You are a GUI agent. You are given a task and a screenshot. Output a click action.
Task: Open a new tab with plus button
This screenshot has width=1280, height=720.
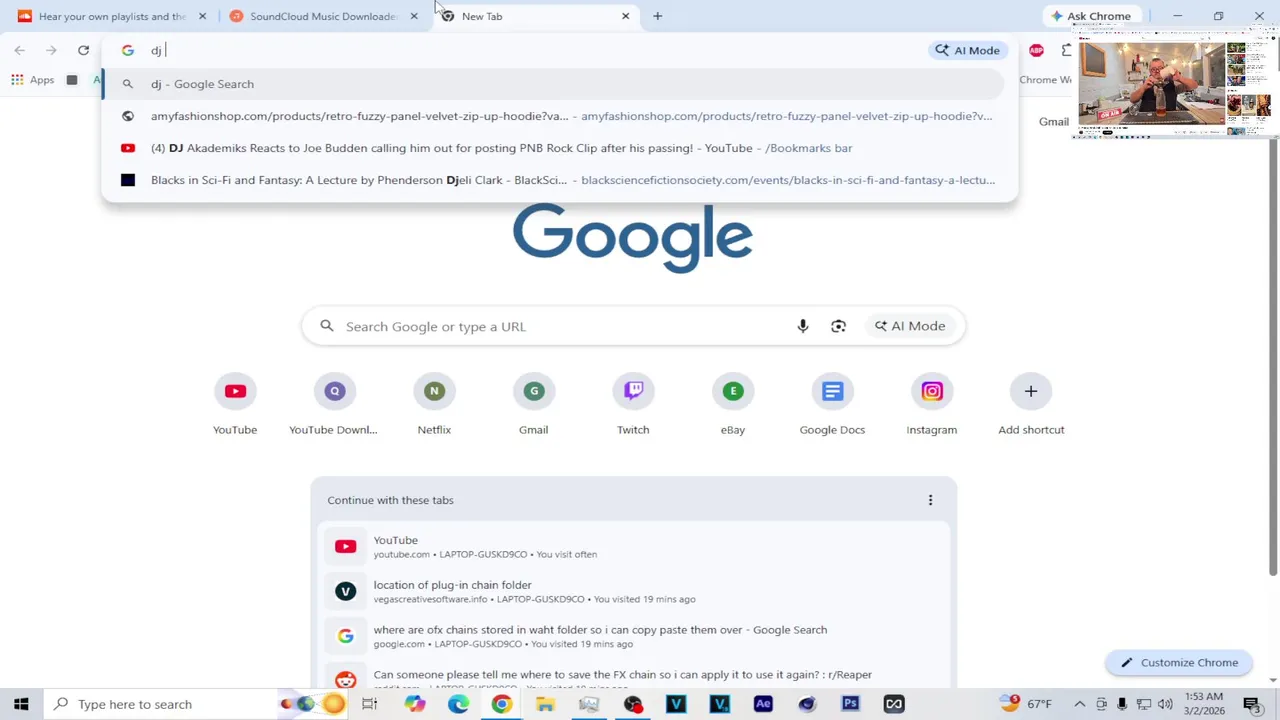[657, 16]
